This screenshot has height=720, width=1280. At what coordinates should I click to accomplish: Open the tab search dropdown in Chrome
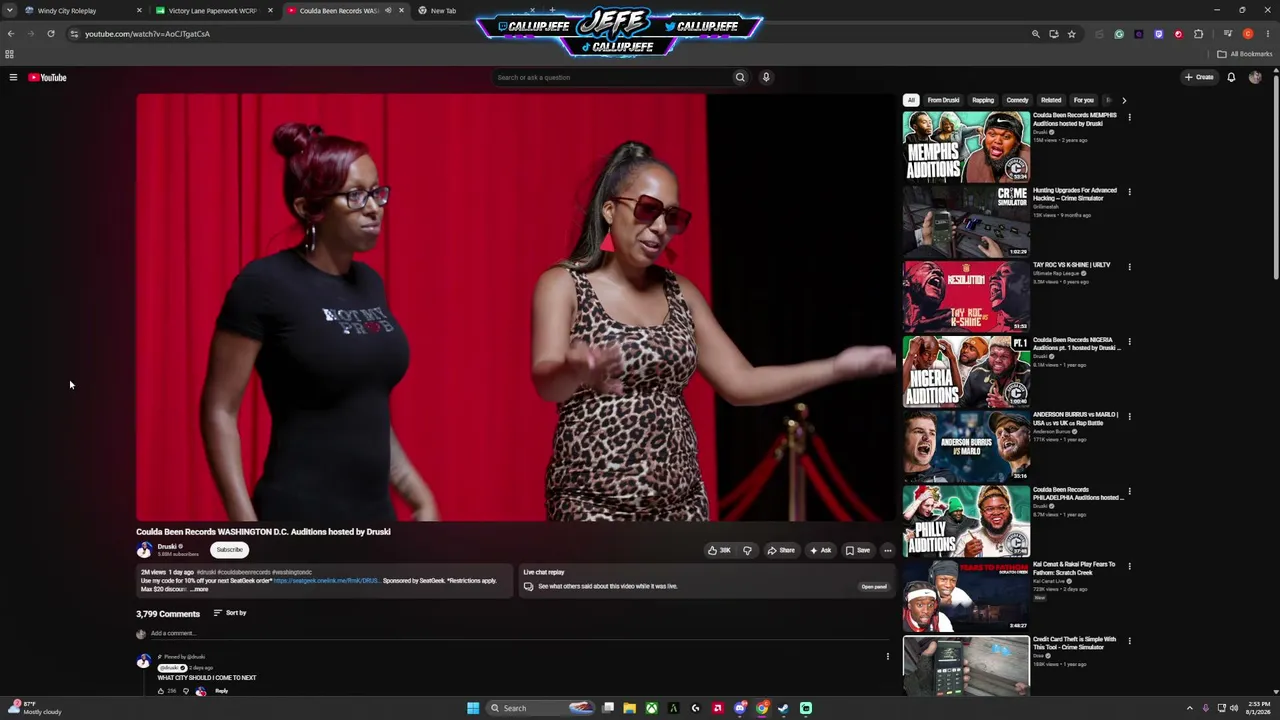[10, 11]
